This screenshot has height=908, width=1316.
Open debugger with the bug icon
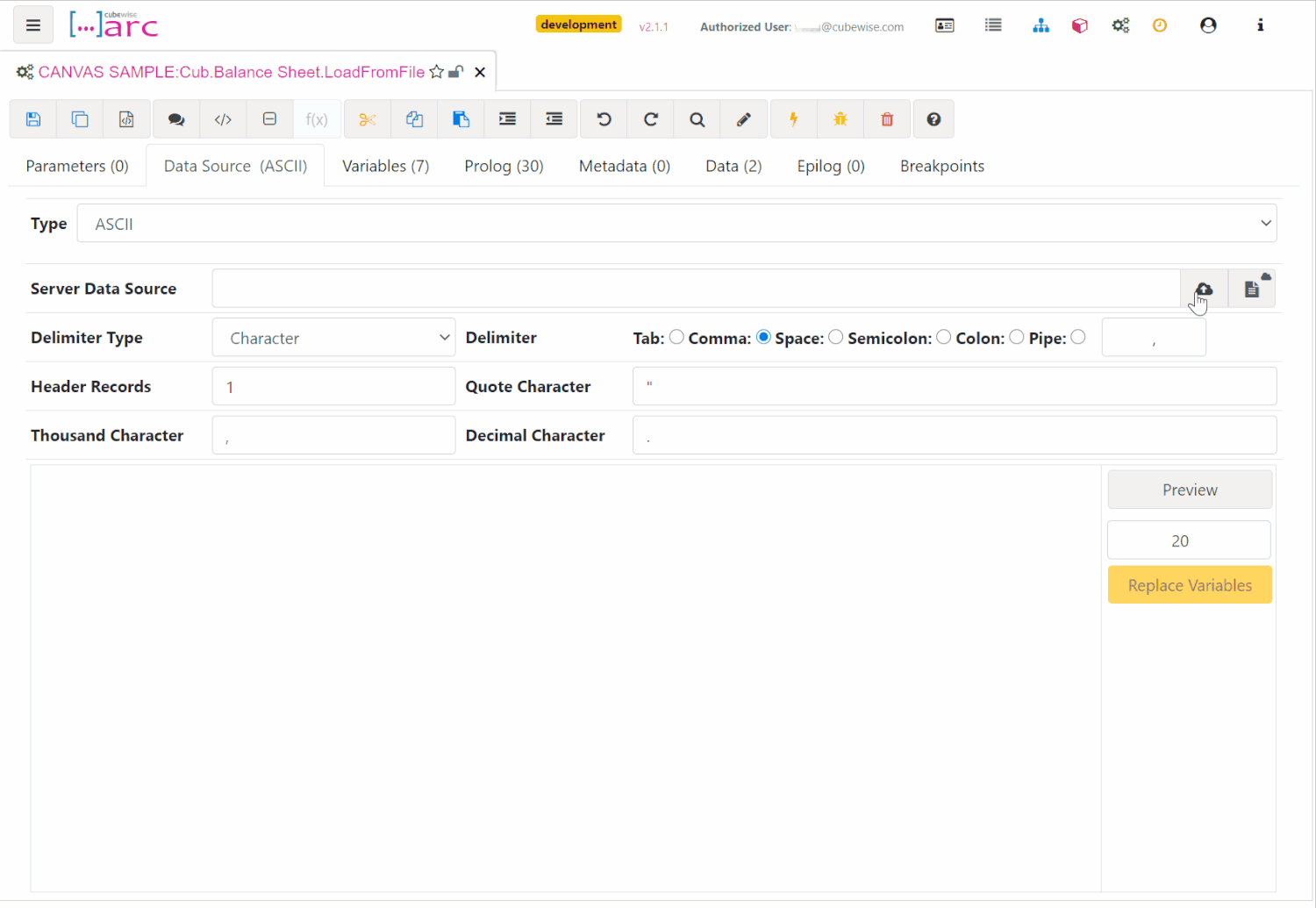click(840, 119)
